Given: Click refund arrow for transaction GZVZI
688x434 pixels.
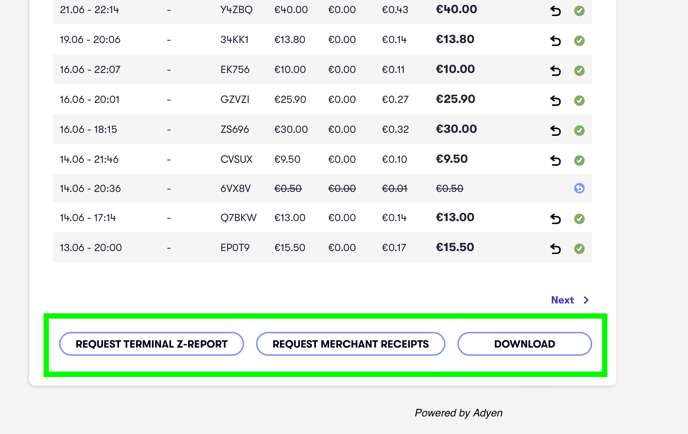Looking at the screenshot, I should click(x=555, y=100).
